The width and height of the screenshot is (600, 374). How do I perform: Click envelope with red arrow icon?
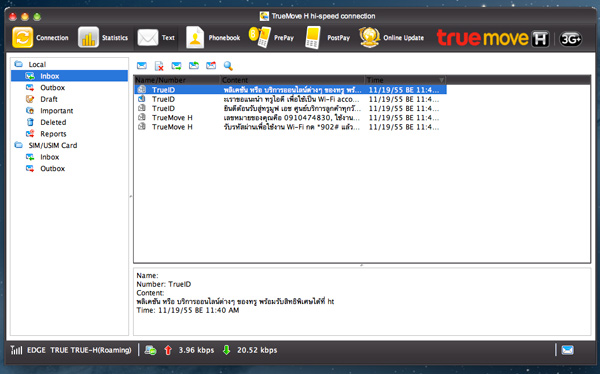(x=211, y=66)
